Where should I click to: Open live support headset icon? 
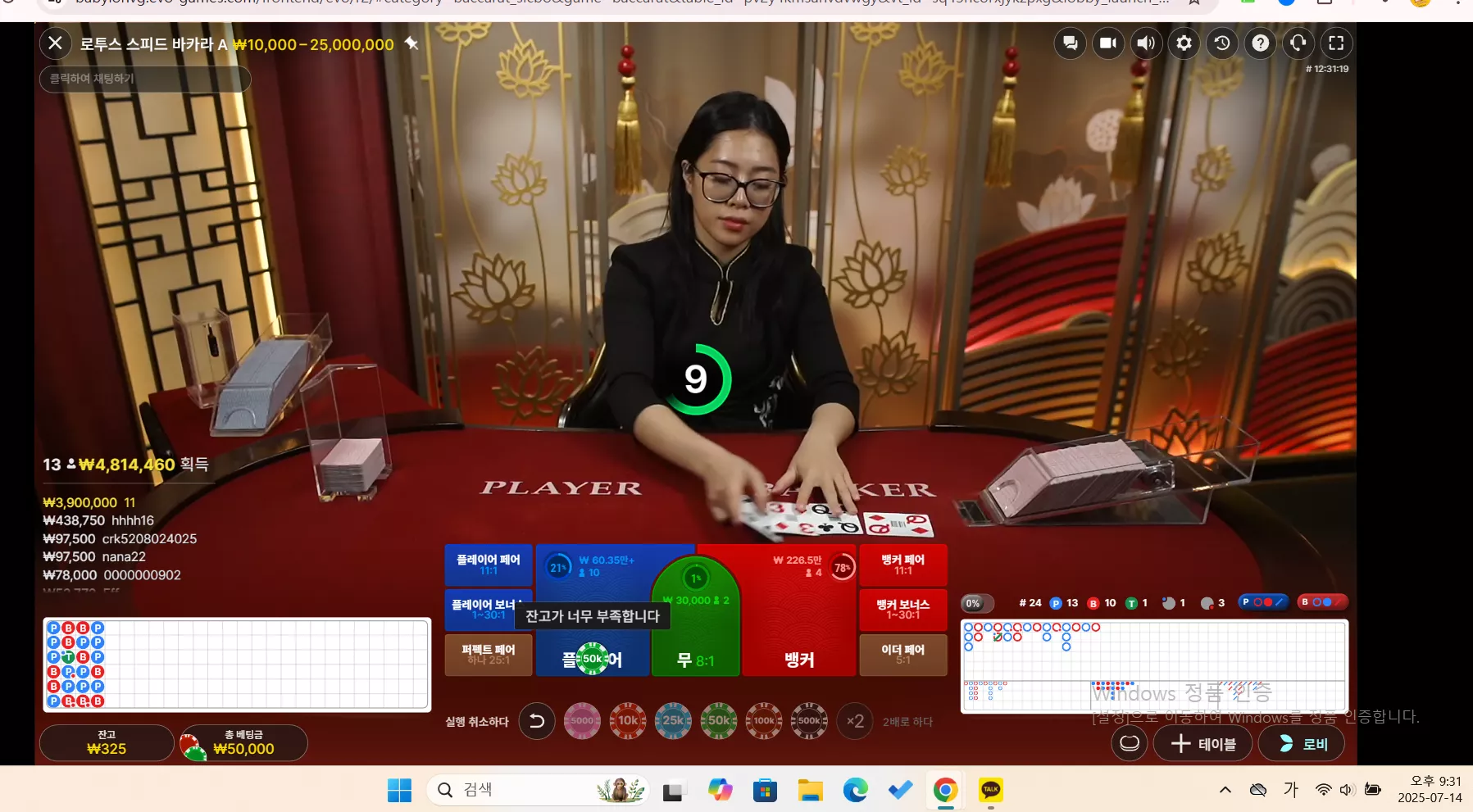point(1298,43)
